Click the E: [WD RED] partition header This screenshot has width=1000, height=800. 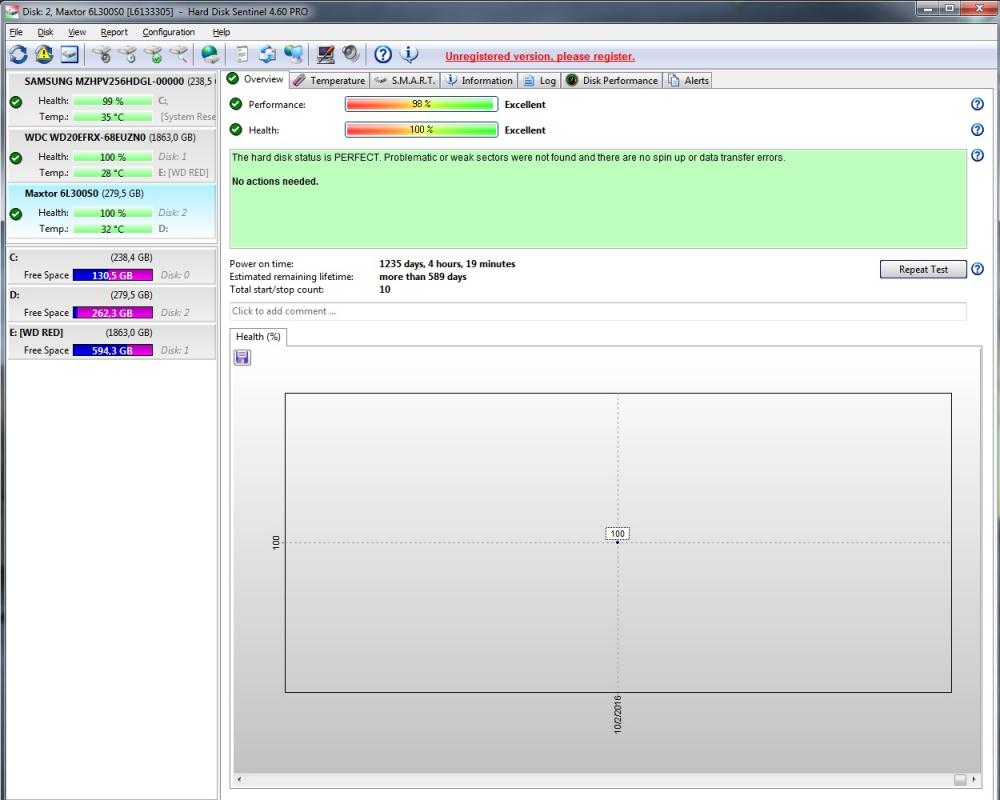[x=112, y=333]
